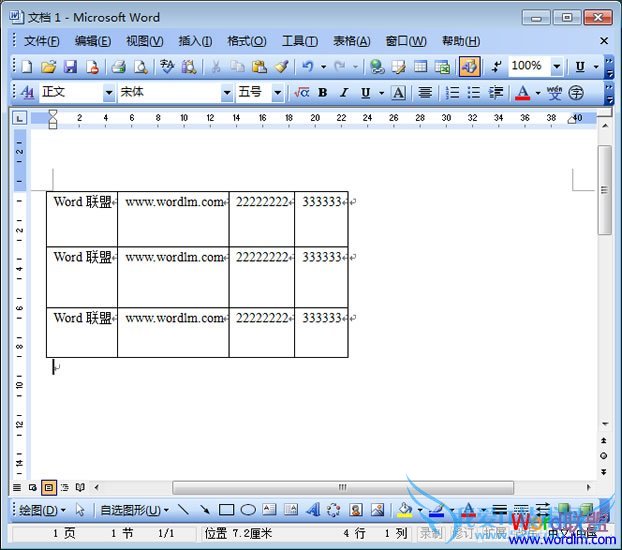Save the document with floppy icon
Image resolution: width=622 pixels, height=550 pixels.
coord(70,67)
